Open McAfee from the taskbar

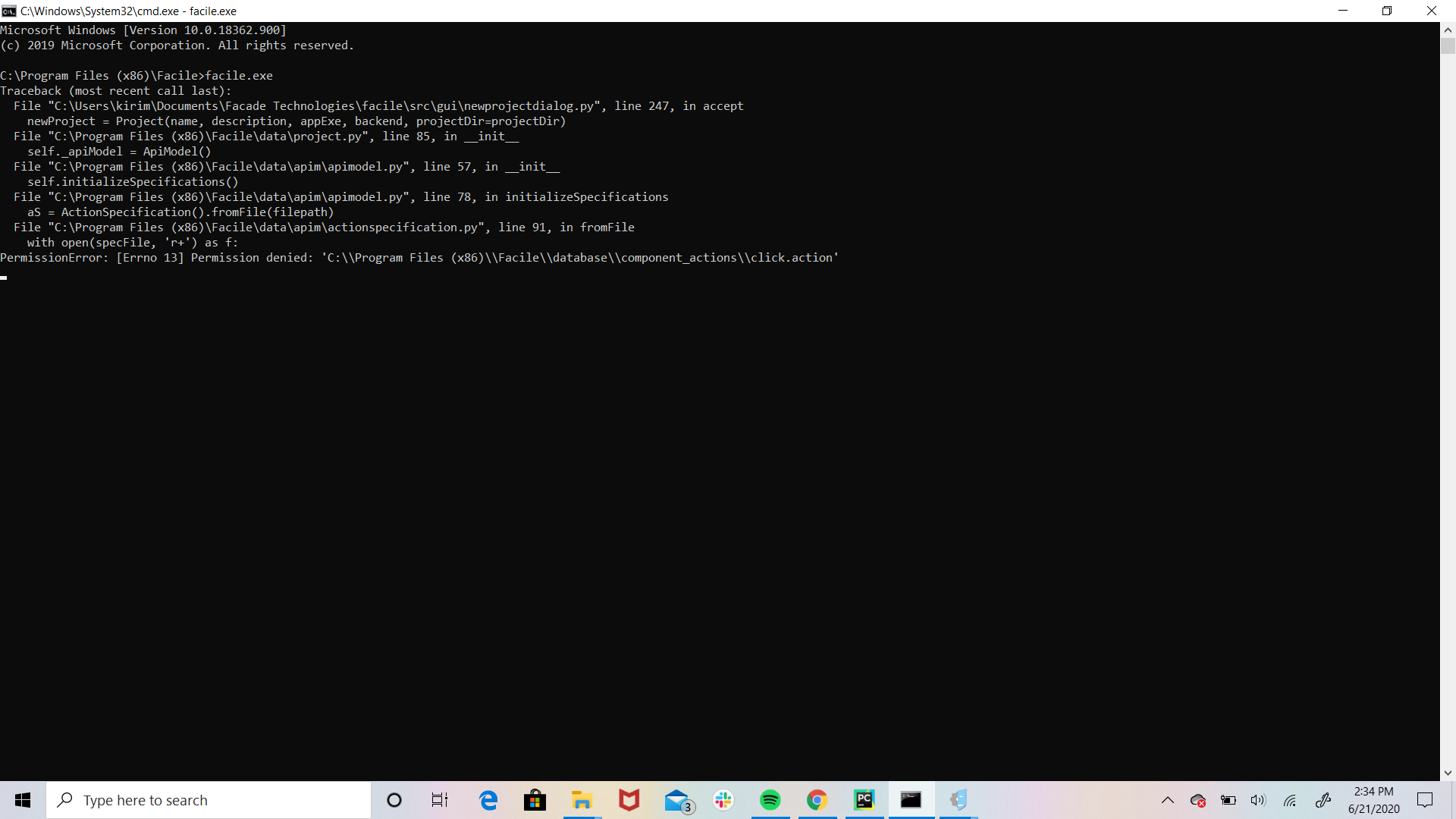point(629,800)
